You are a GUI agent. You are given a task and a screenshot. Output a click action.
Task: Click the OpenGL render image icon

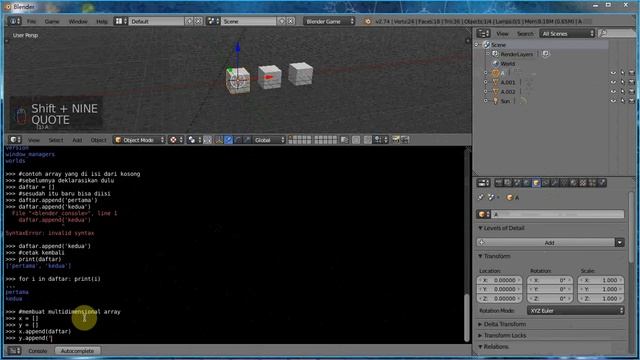coord(396,140)
